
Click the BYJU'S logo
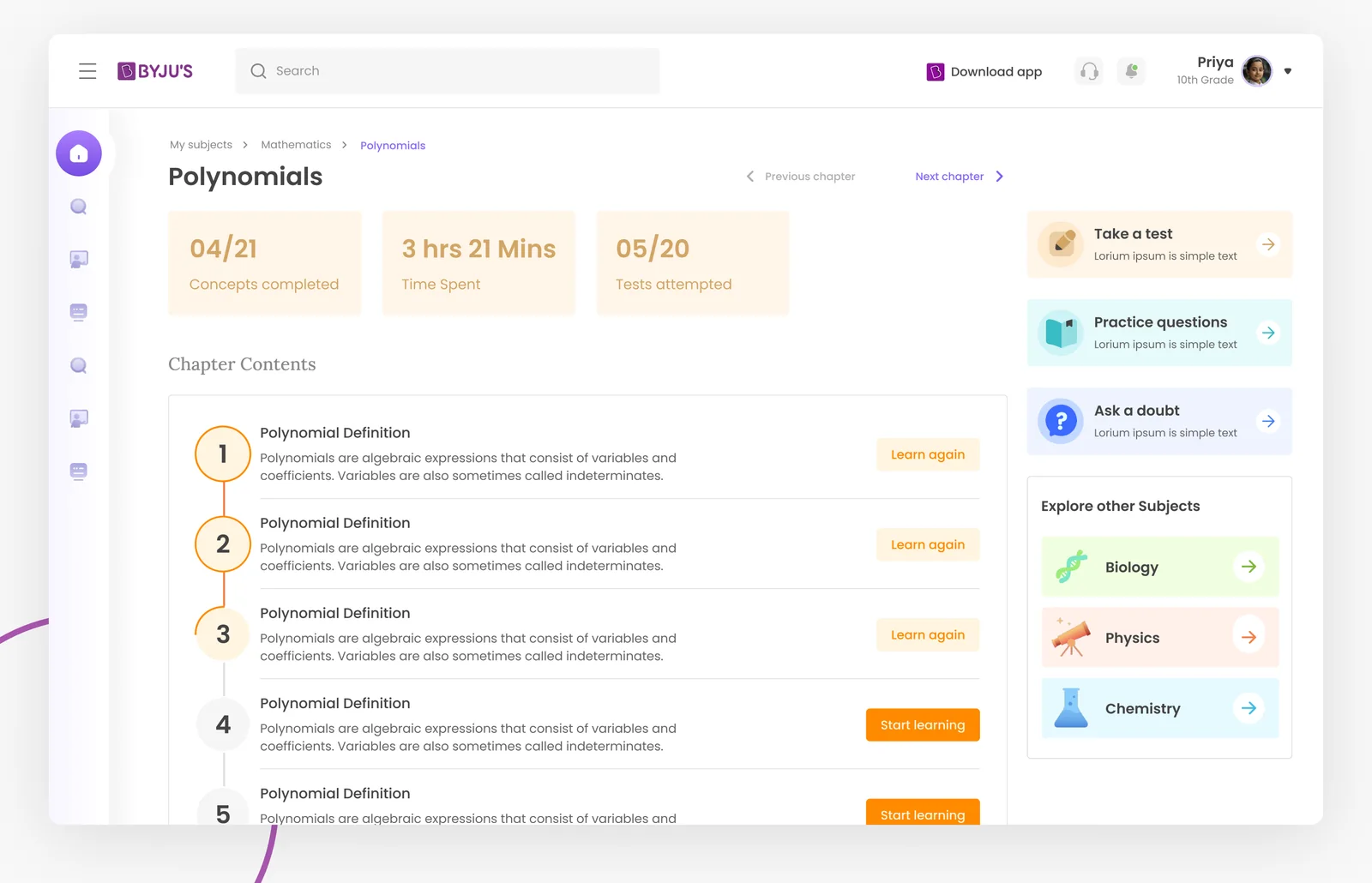pos(155,71)
